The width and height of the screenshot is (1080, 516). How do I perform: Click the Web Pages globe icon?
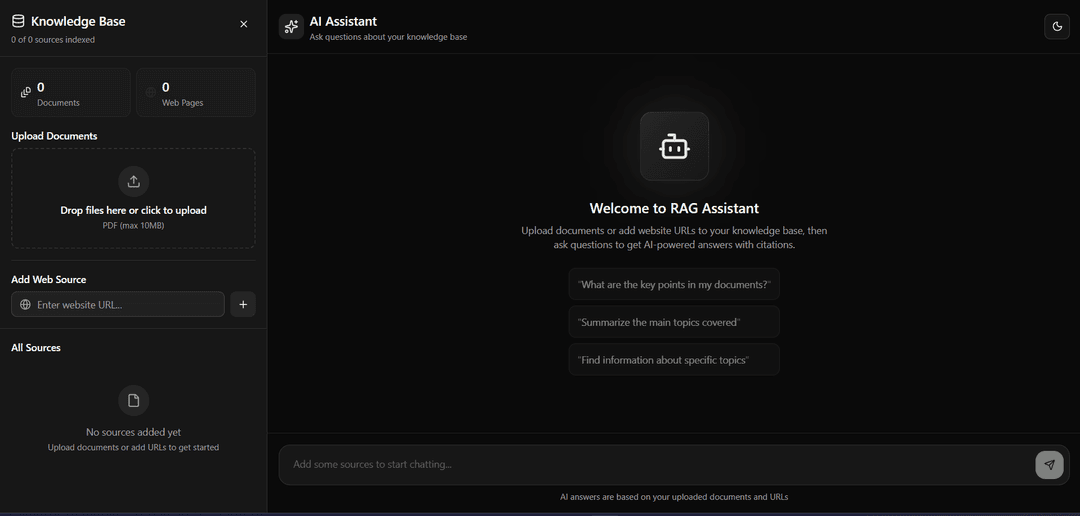point(151,93)
